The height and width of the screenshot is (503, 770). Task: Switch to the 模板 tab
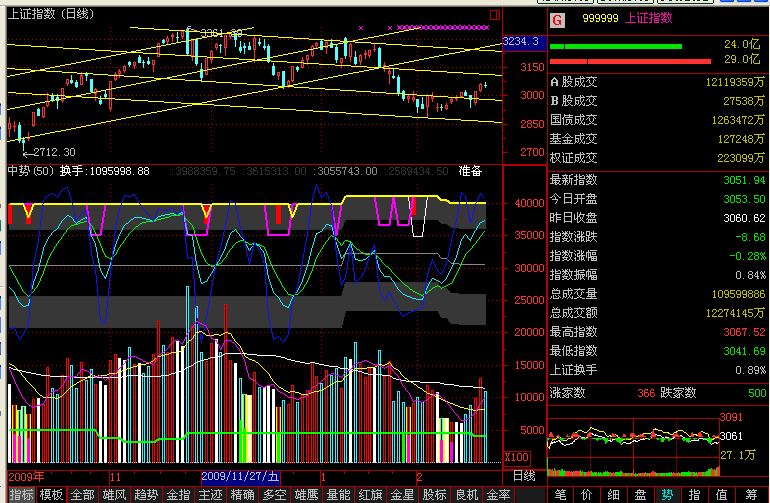coord(52,495)
